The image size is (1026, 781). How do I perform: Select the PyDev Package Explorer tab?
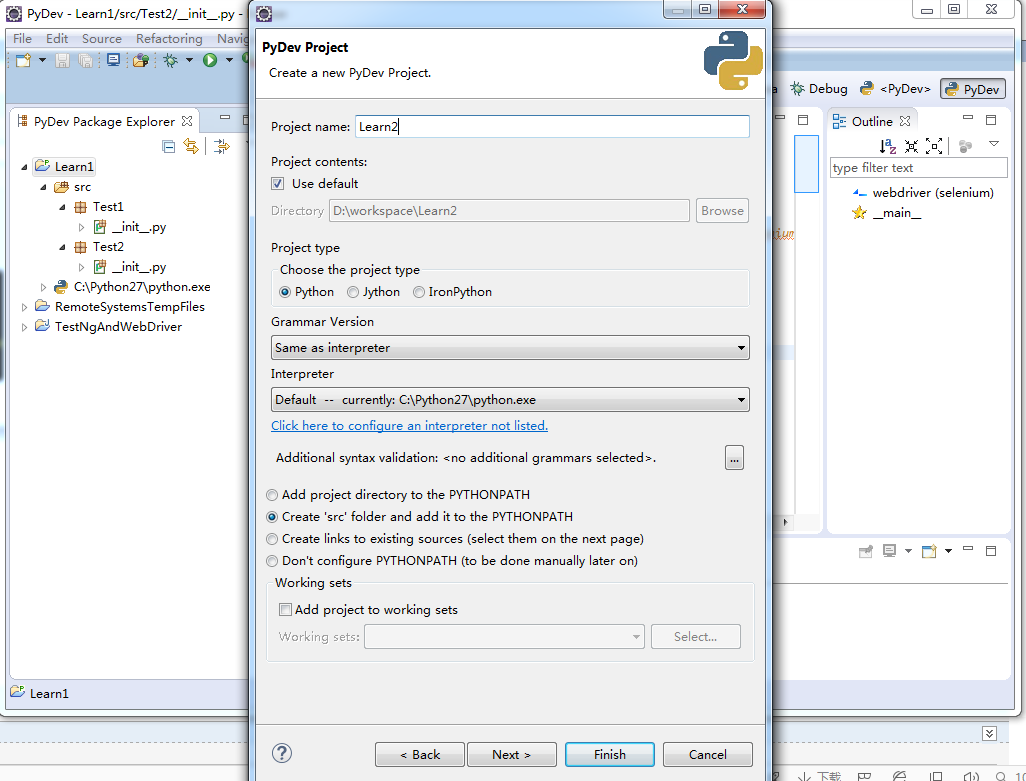coord(105,122)
